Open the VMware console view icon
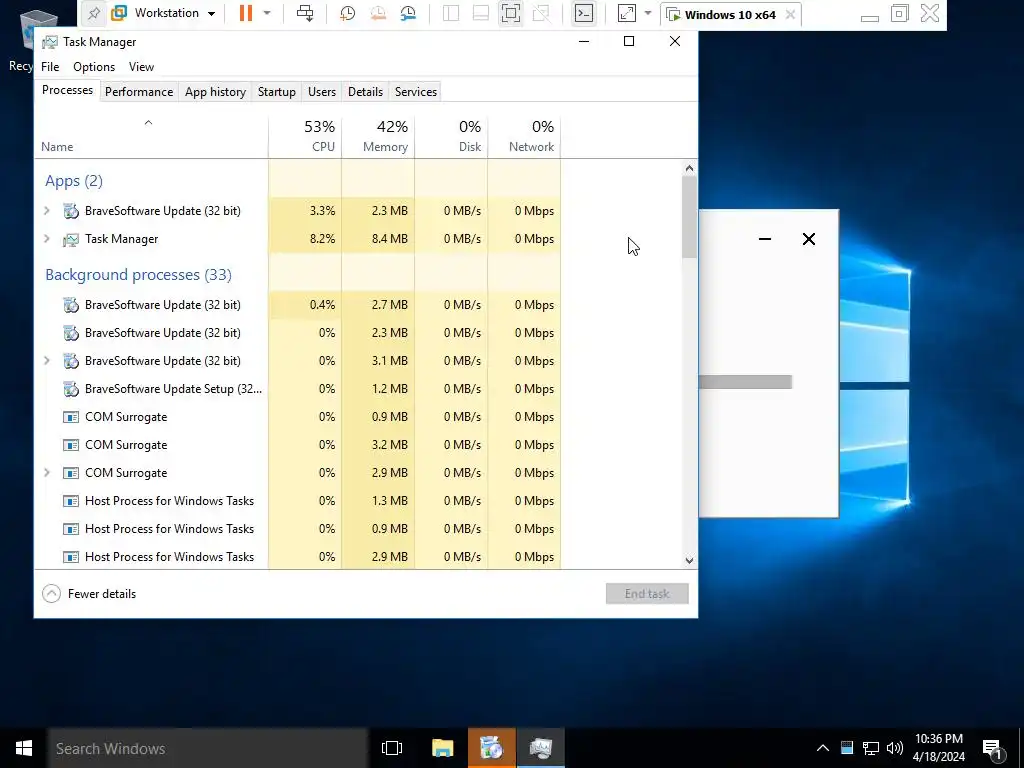This screenshot has width=1024, height=768. (584, 13)
